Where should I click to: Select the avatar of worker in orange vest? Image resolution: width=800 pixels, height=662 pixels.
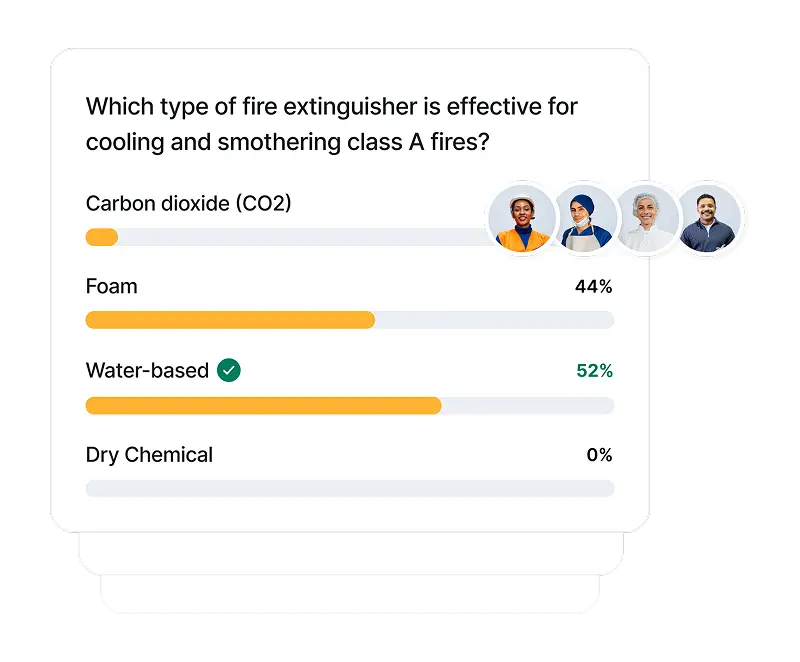click(521, 219)
